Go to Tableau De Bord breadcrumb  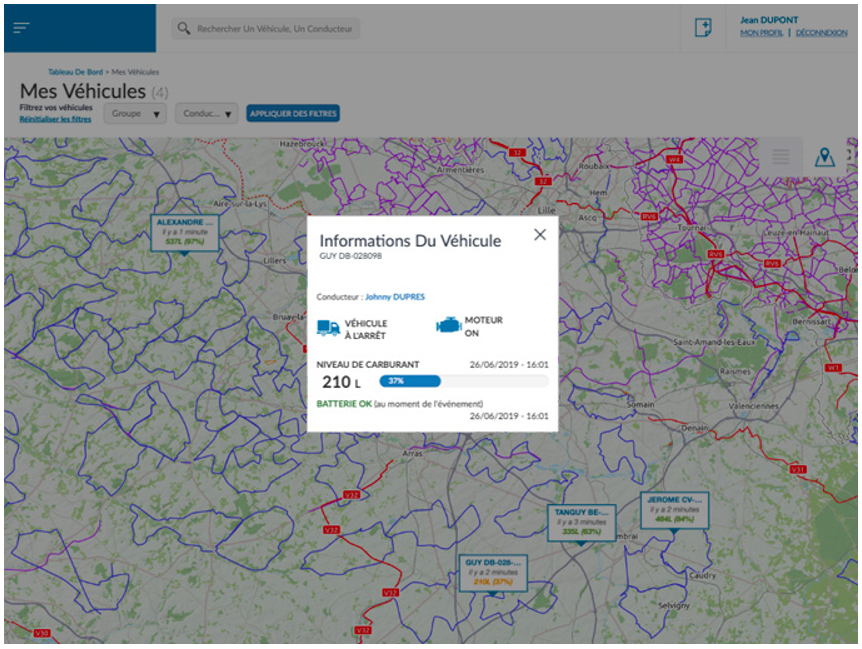(77, 72)
